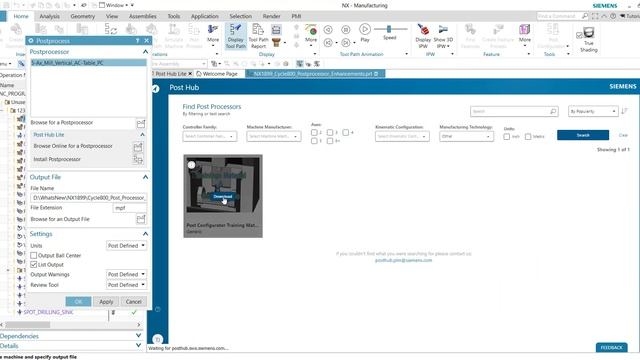Viewport: 640px width, 360px height.
Task: Click the OK button in Postprocess dialog
Action: (78, 302)
